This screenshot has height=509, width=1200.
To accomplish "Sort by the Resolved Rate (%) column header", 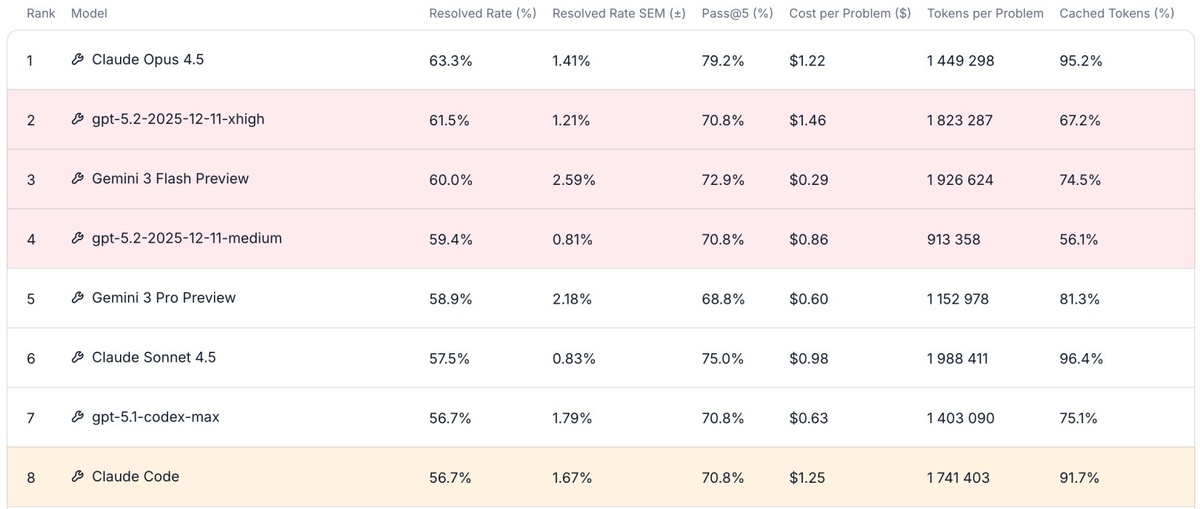I will click(x=482, y=14).
